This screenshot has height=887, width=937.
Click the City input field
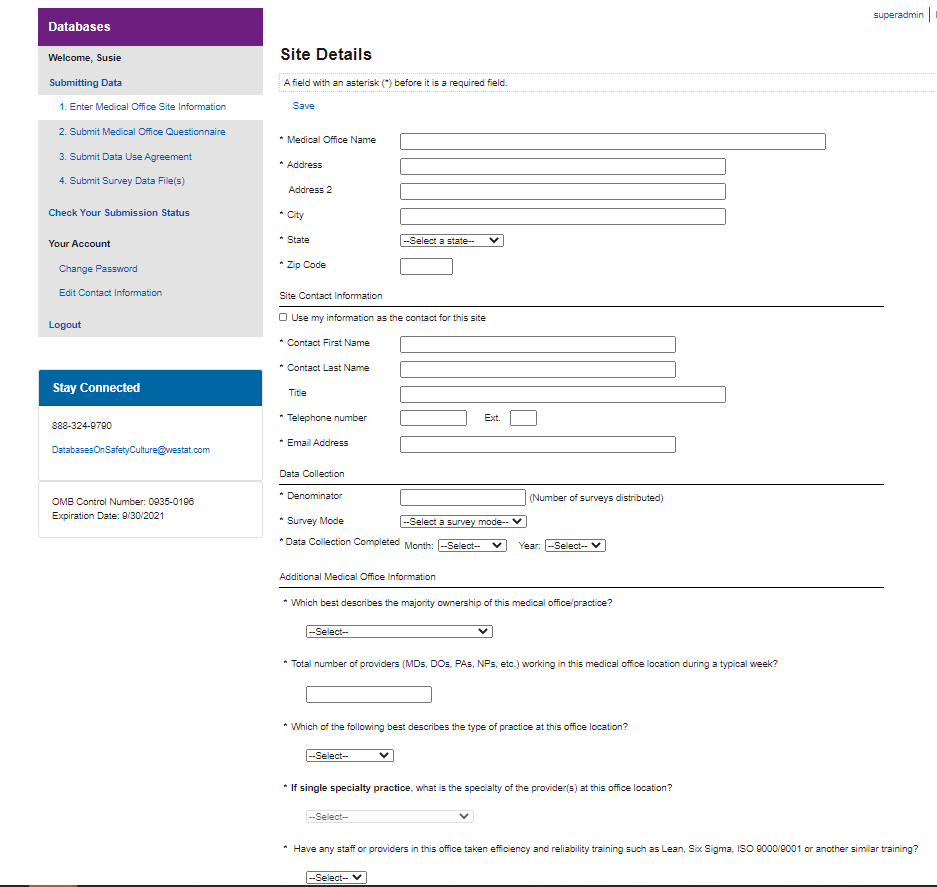tap(563, 216)
